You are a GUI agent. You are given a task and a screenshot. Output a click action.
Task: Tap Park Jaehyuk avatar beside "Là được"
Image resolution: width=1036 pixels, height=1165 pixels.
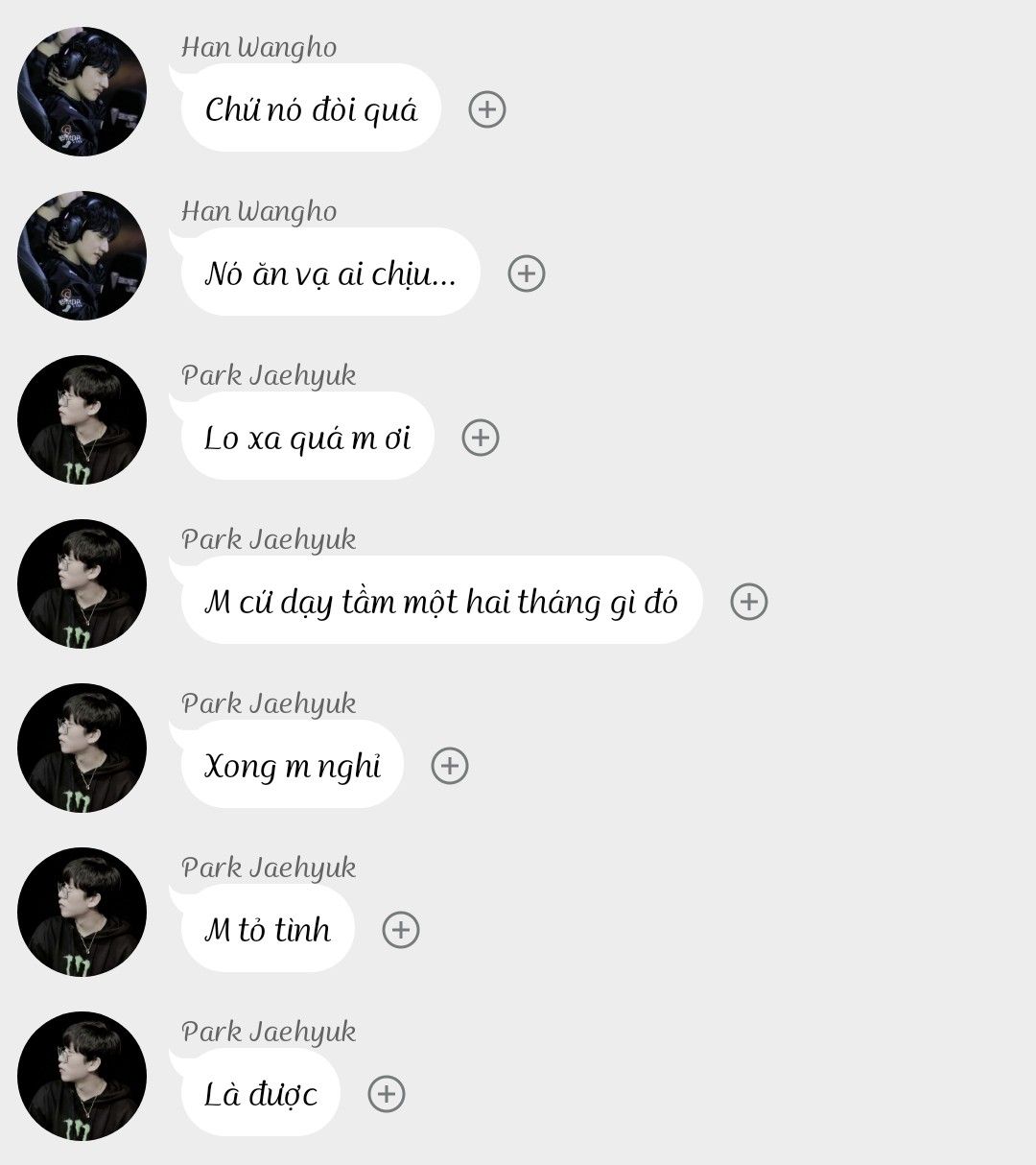pyautogui.click(x=82, y=1076)
